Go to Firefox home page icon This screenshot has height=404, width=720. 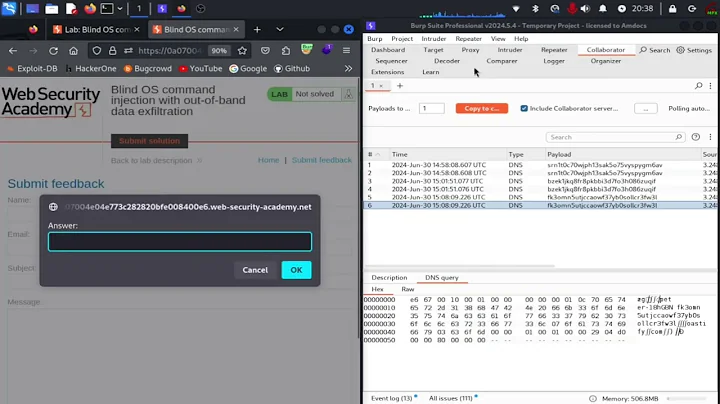click(x=73, y=50)
